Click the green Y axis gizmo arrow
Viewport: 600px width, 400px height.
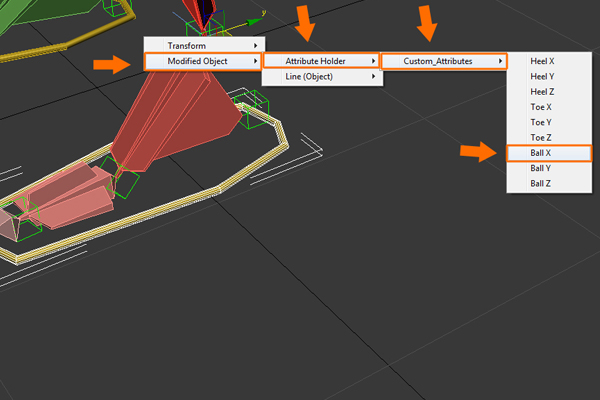[253, 21]
